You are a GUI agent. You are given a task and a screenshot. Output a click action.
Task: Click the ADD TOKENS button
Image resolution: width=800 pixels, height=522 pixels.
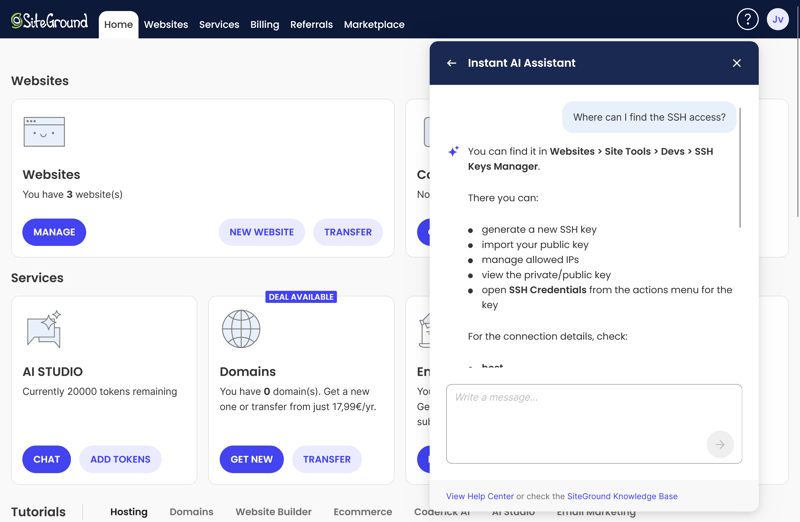point(120,459)
